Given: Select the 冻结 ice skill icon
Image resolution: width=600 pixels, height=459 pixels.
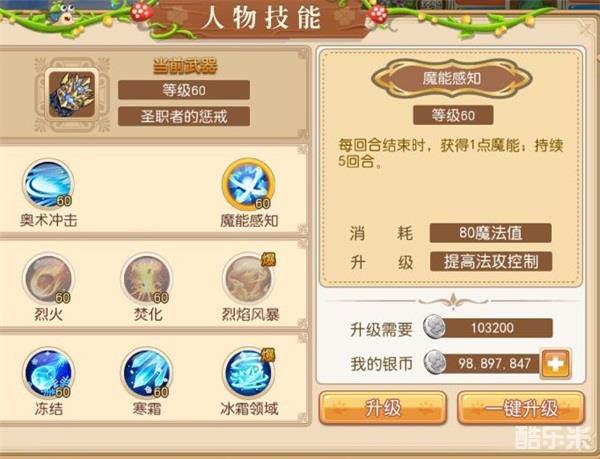Looking at the screenshot, I should click(x=48, y=373).
